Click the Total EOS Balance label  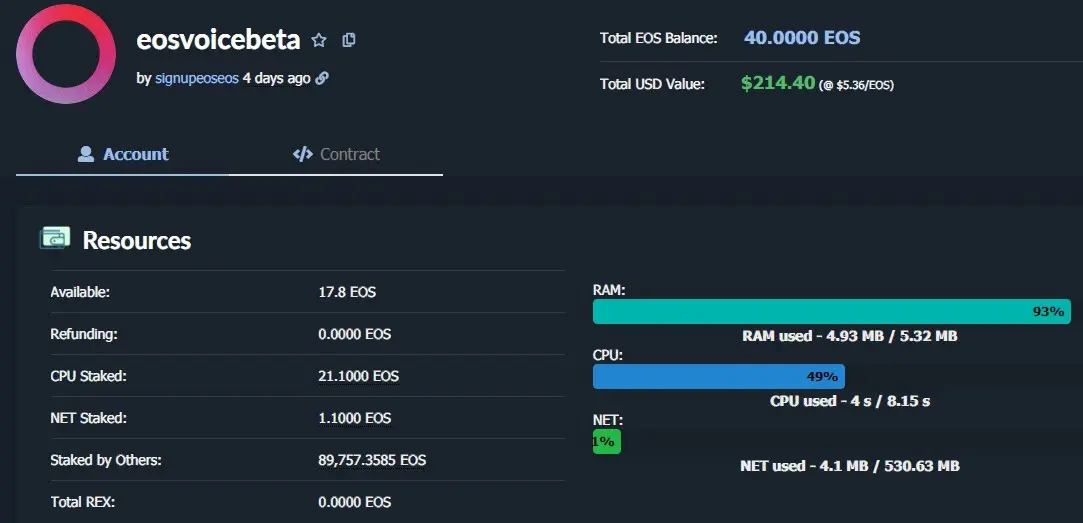pyautogui.click(x=658, y=39)
